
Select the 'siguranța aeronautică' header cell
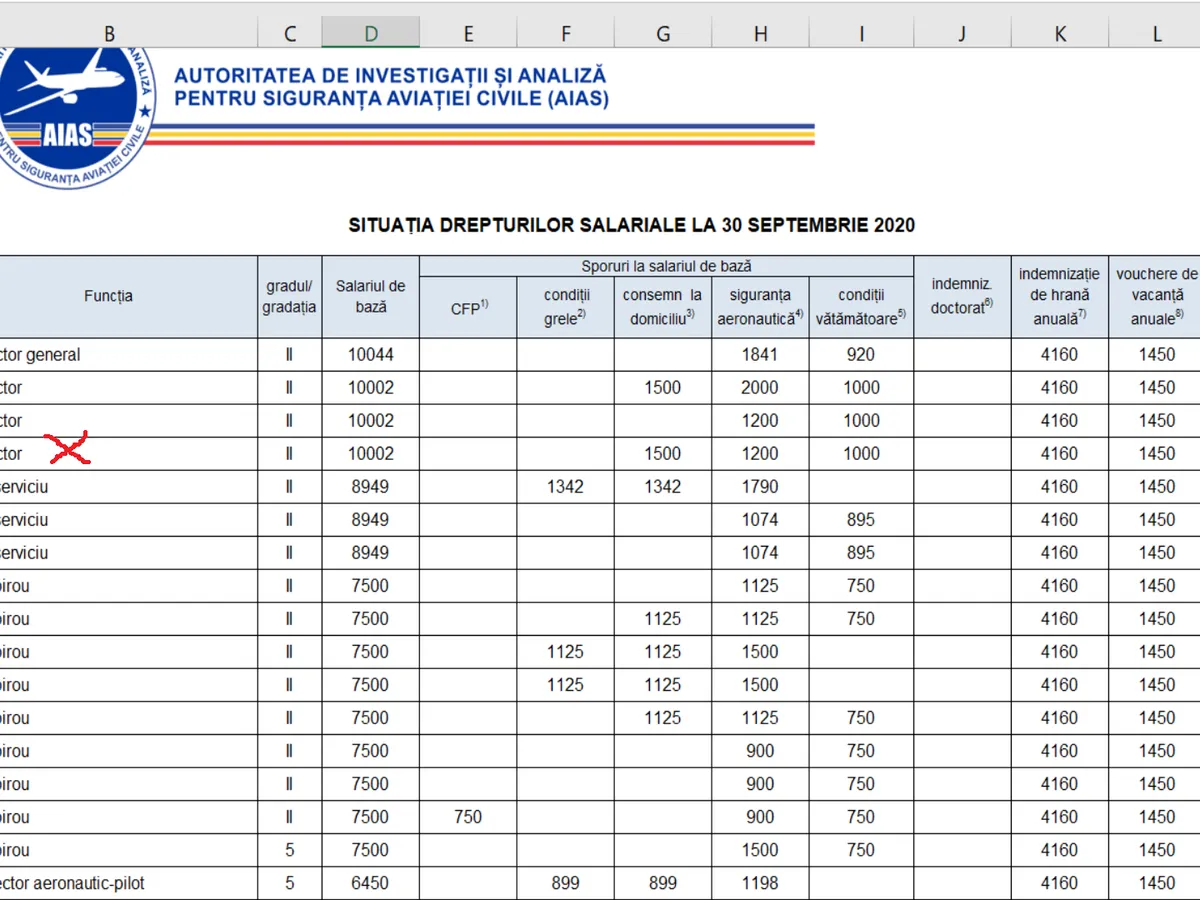click(x=761, y=306)
